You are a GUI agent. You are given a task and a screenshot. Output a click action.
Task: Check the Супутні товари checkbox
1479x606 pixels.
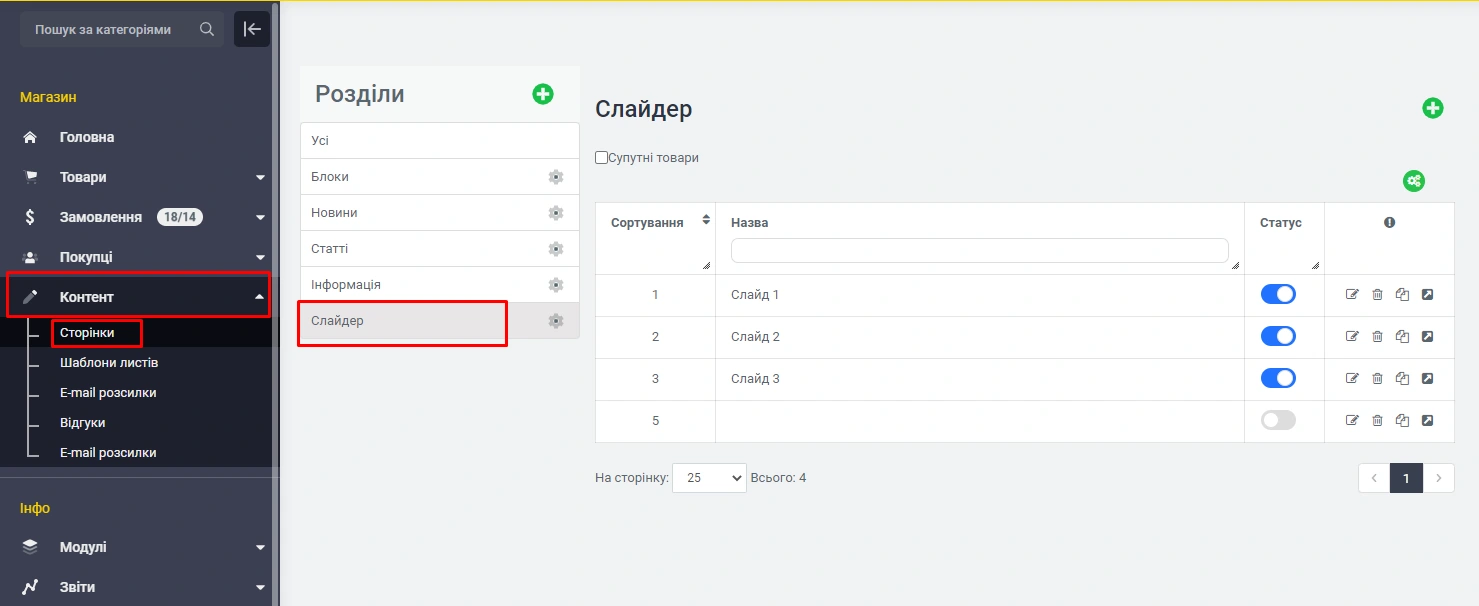click(601, 157)
